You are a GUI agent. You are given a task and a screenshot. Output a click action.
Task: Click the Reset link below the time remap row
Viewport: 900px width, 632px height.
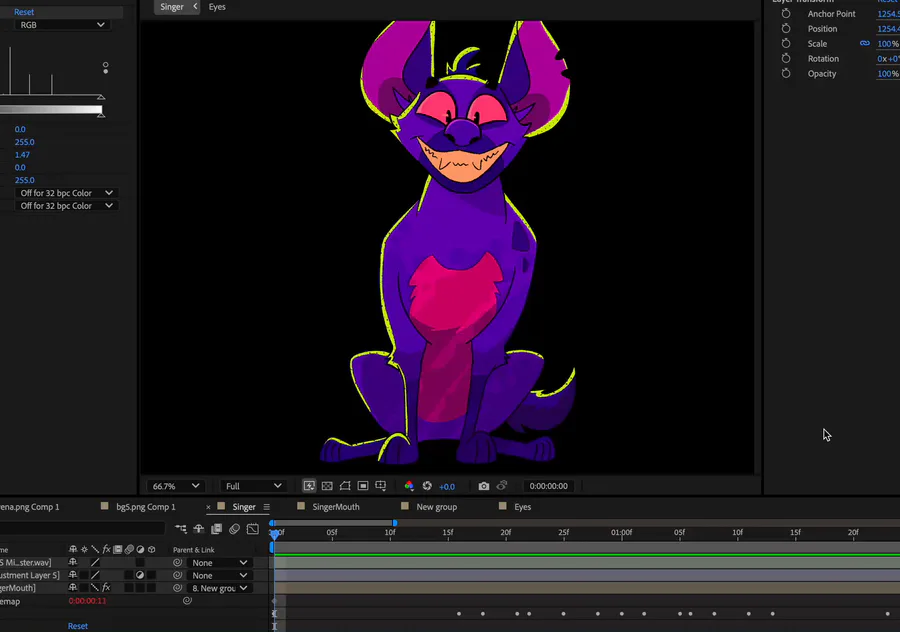77,626
